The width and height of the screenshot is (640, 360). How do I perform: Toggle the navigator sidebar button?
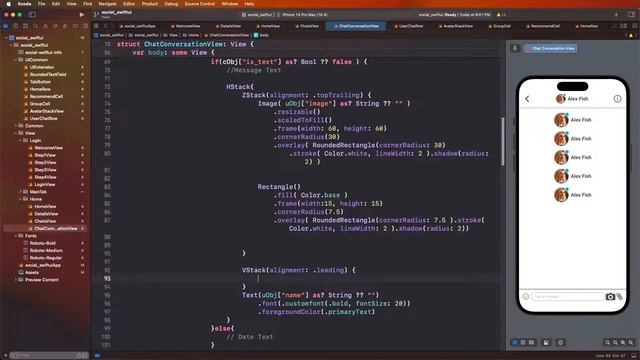[32, 15]
